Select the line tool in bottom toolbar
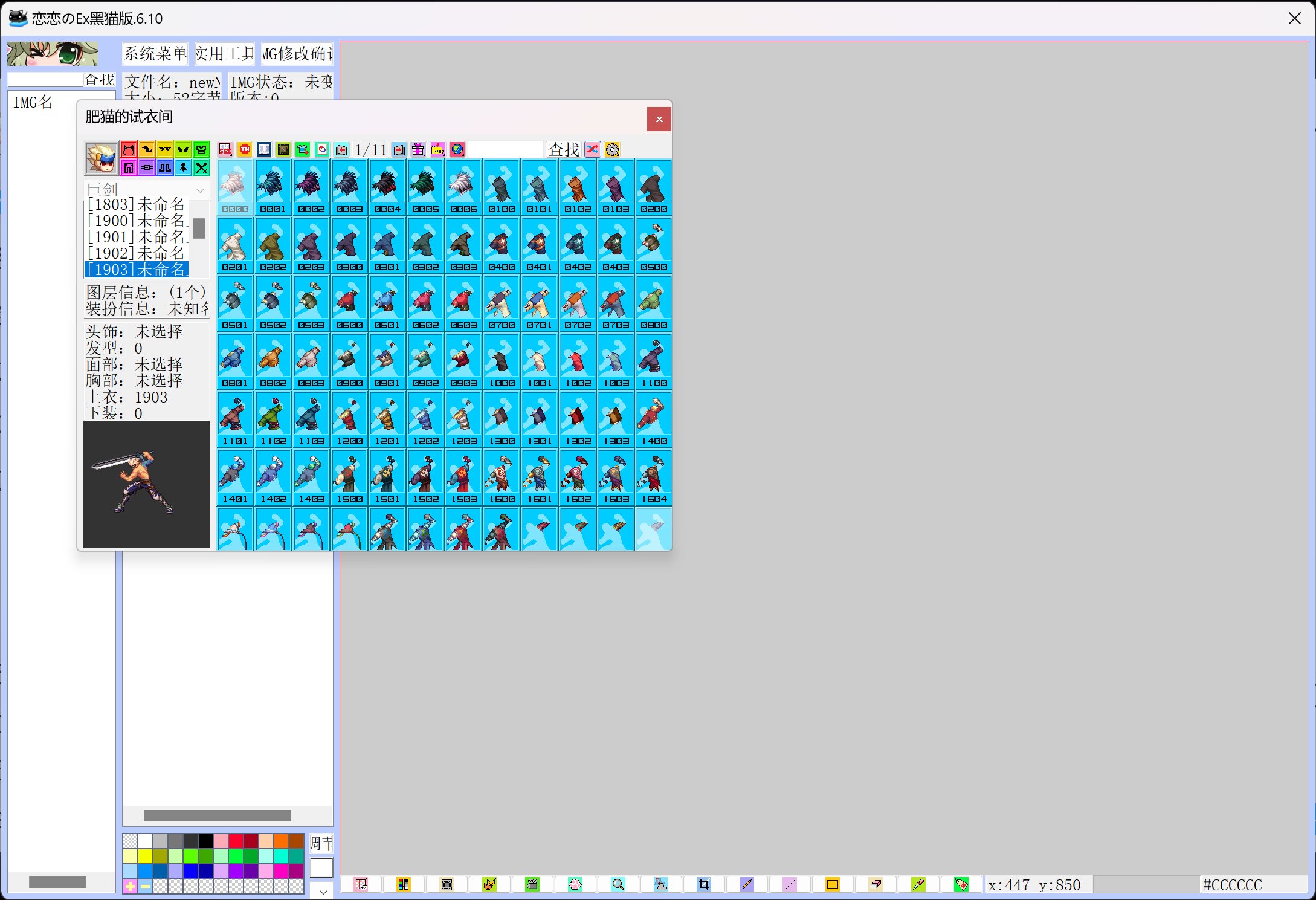 pyautogui.click(x=790, y=884)
